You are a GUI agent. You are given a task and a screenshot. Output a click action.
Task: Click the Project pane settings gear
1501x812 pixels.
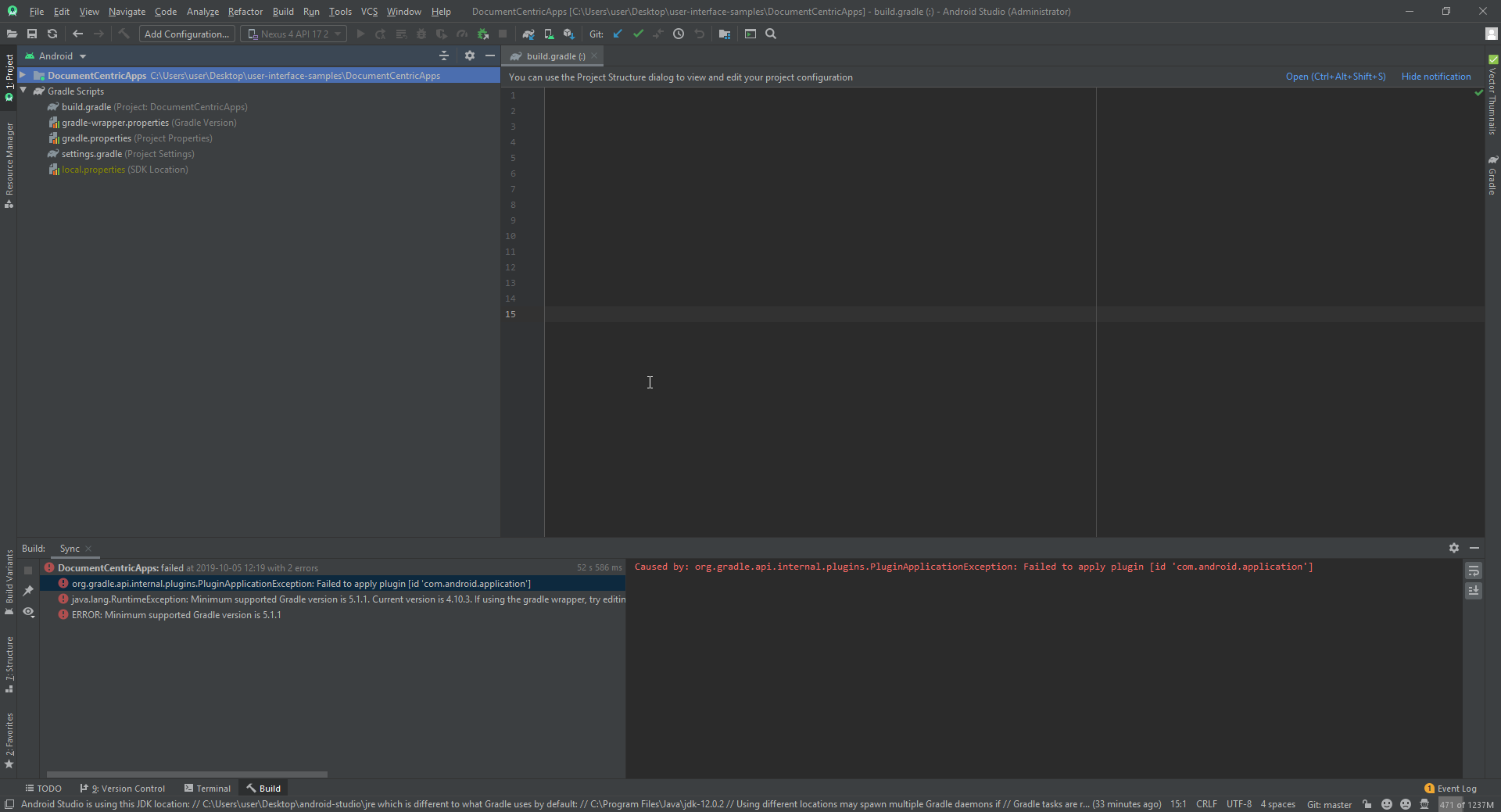pos(470,55)
